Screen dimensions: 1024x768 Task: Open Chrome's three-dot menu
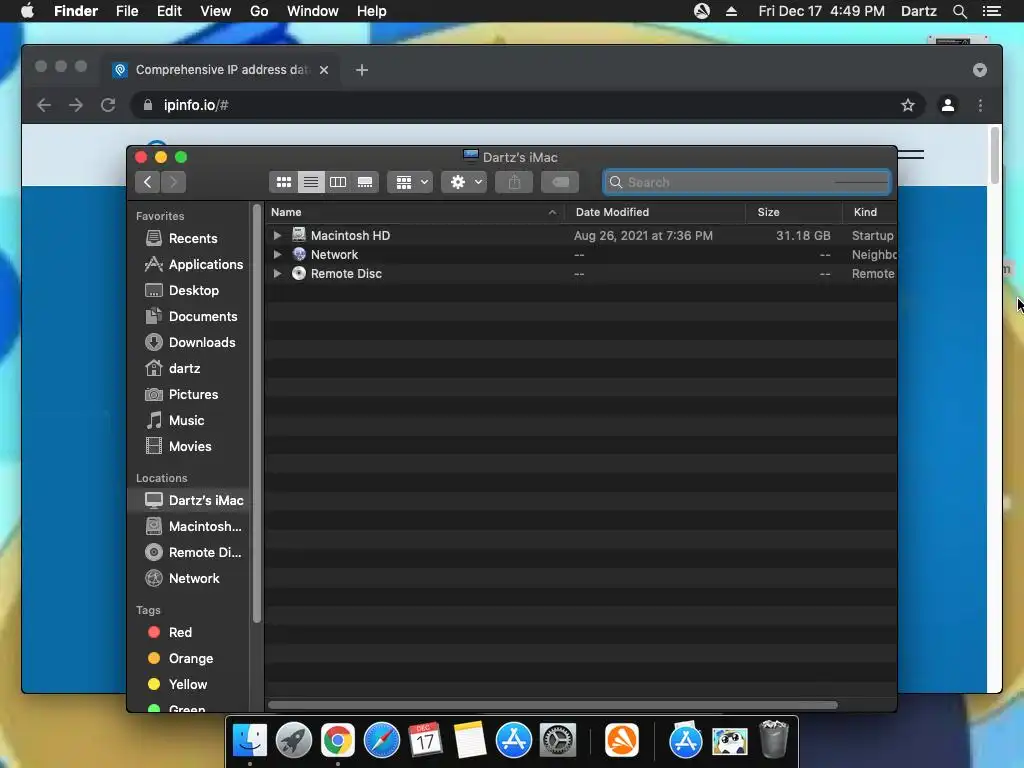(x=980, y=105)
